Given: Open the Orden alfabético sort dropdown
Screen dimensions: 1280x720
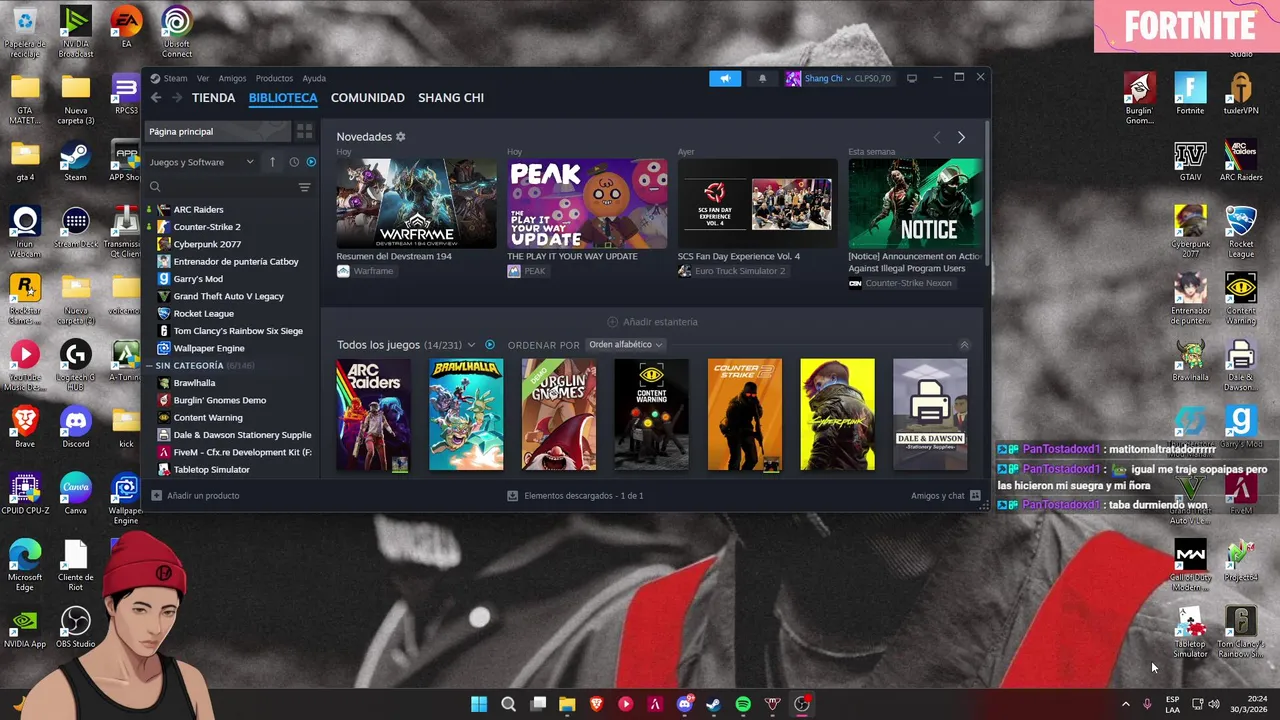Looking at the screenshot, I should [625, 345].
